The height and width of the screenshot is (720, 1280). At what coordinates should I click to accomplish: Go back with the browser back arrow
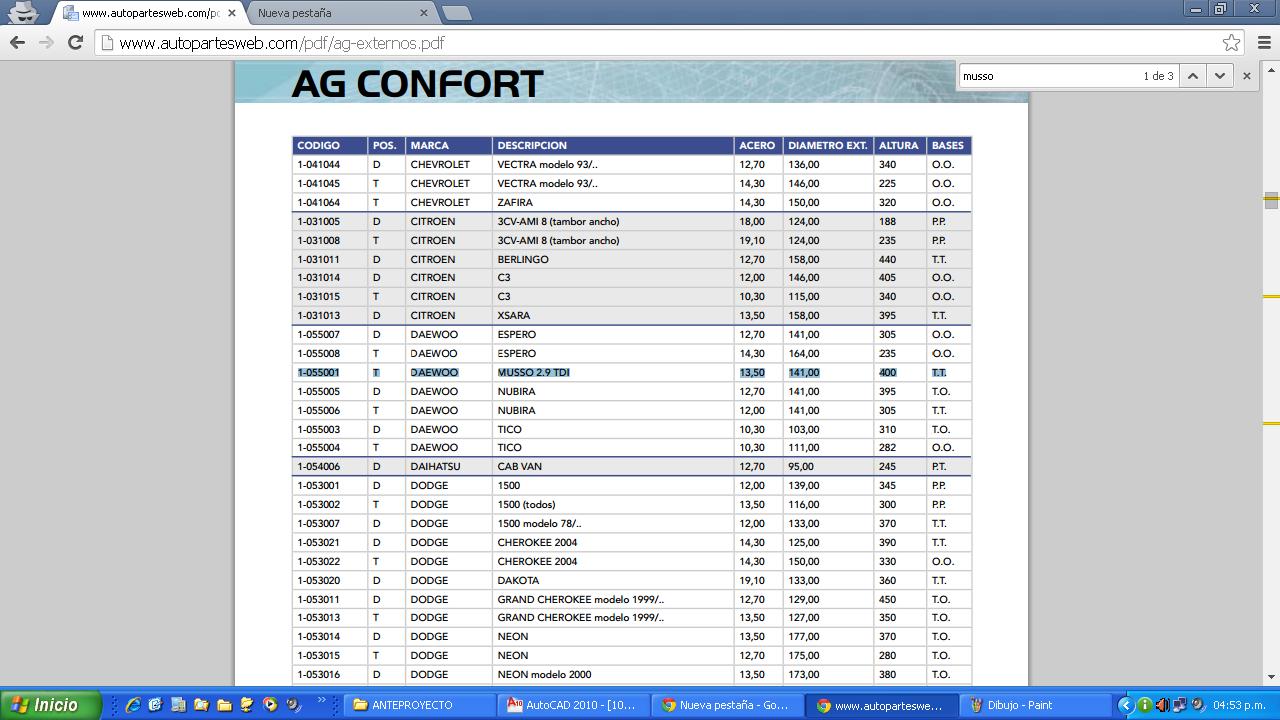coord(17,43)
